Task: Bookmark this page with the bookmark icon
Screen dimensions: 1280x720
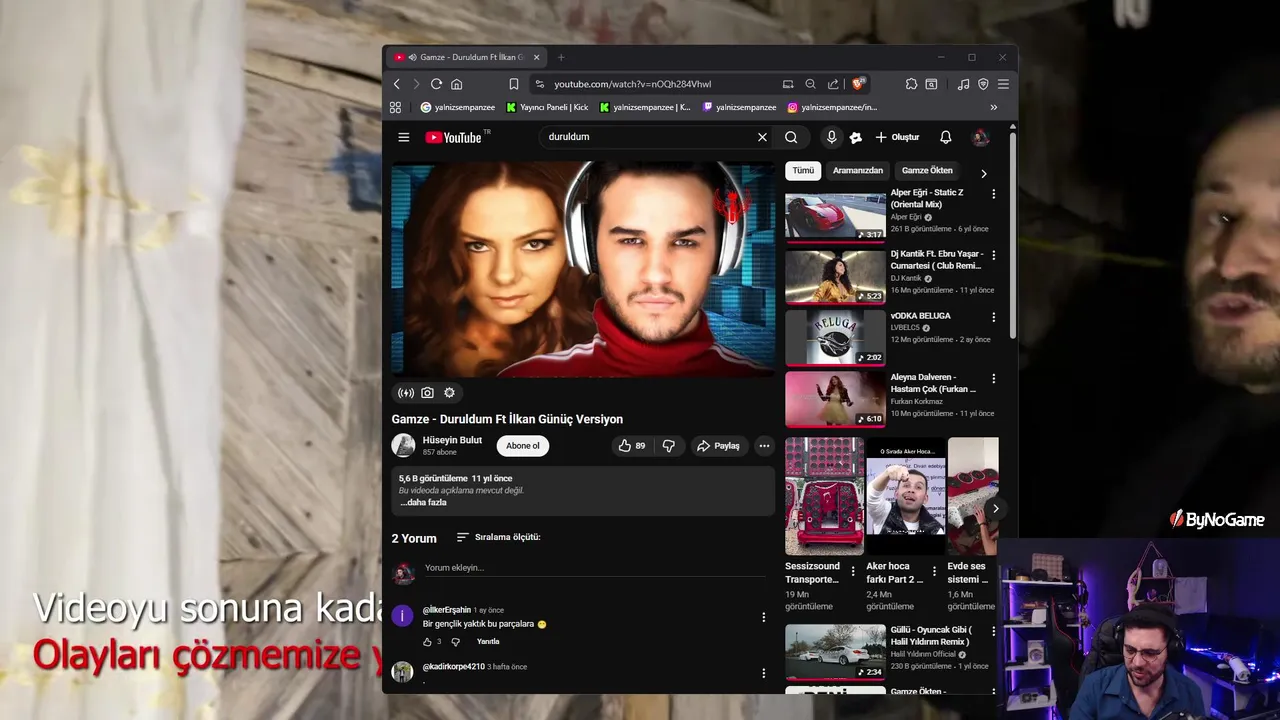Action: click(513, 84)
